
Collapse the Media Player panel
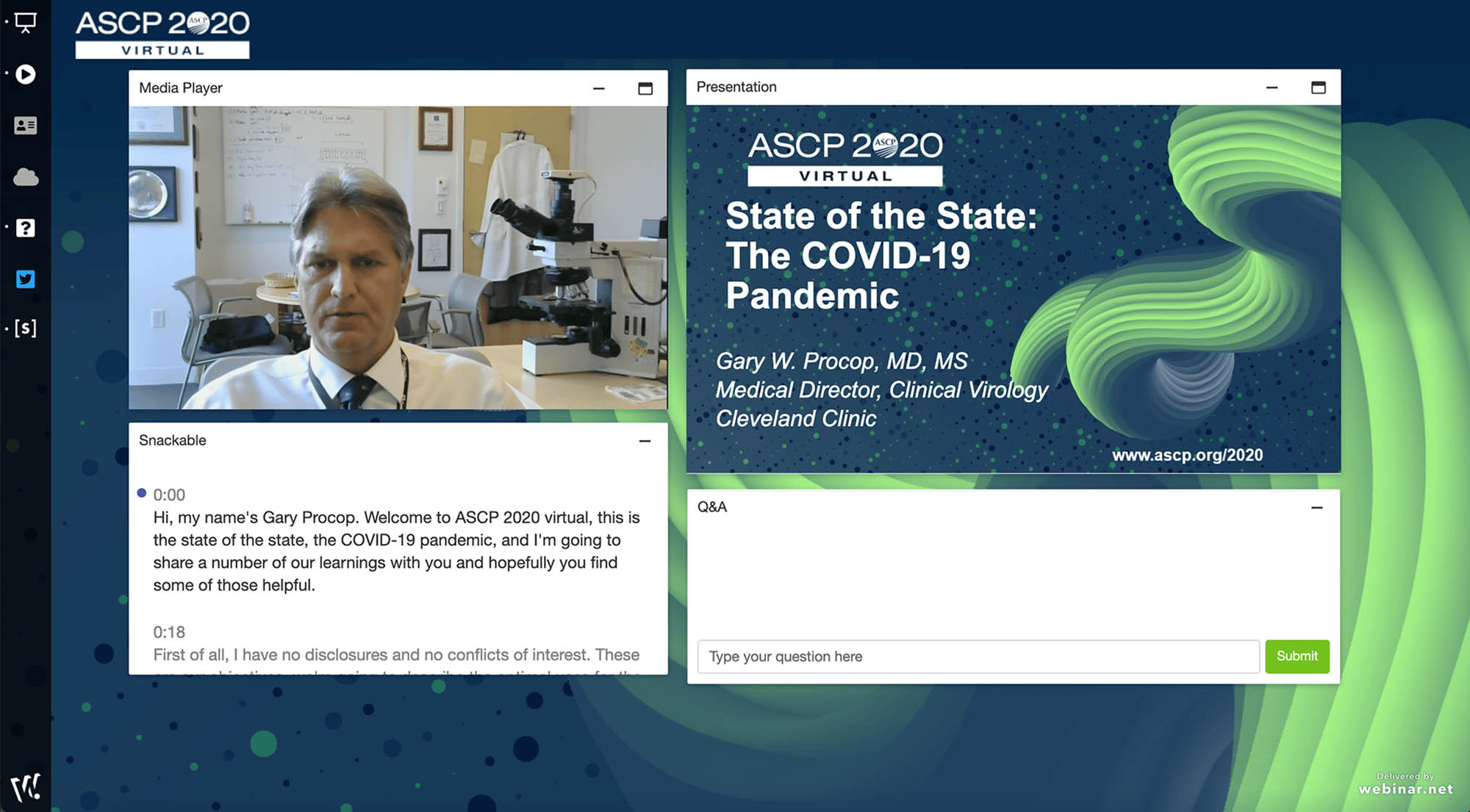pyautogui.click(x=599, y=89)
